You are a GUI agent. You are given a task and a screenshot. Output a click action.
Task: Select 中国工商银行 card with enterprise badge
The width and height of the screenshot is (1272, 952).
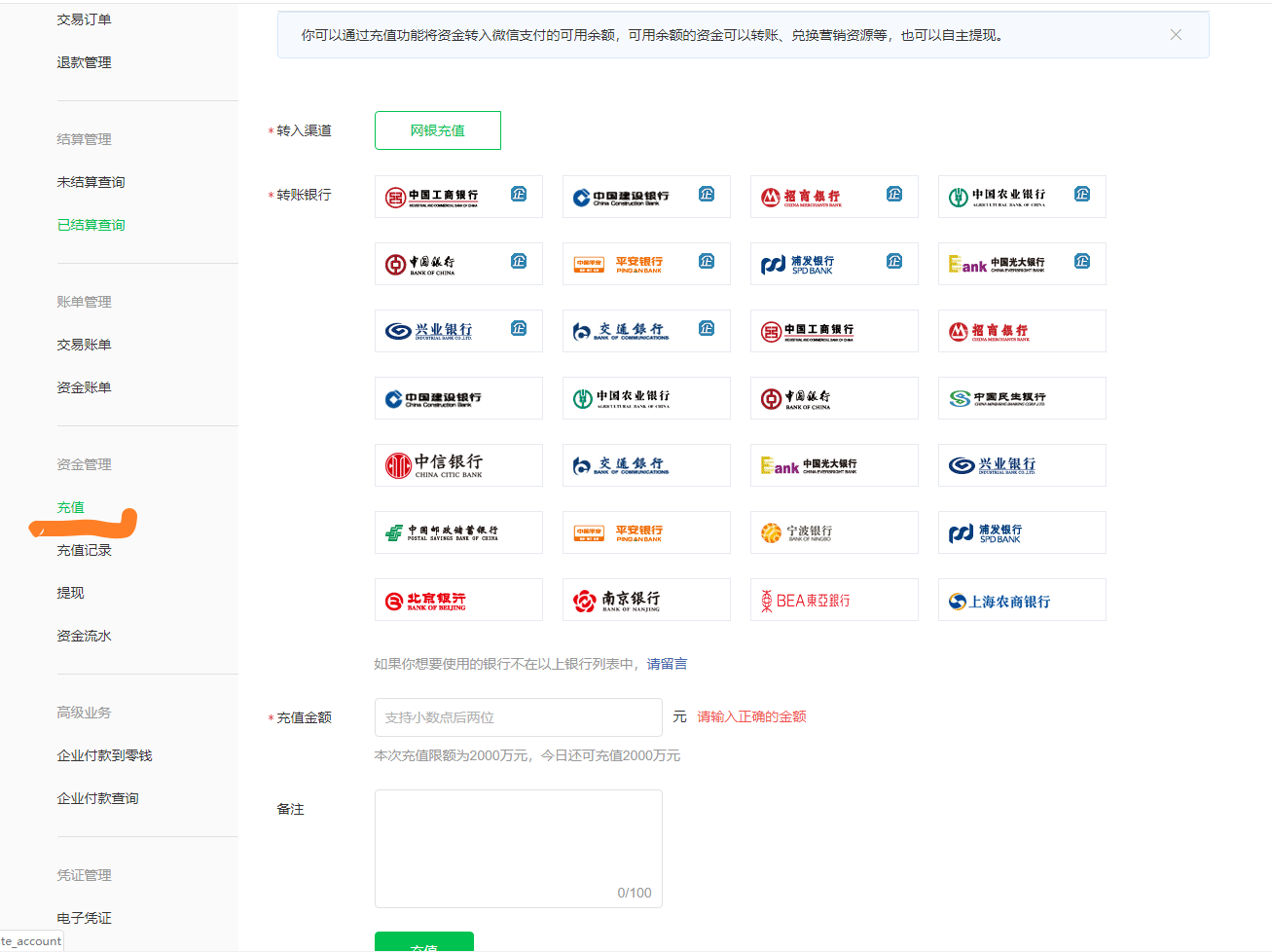458,197
